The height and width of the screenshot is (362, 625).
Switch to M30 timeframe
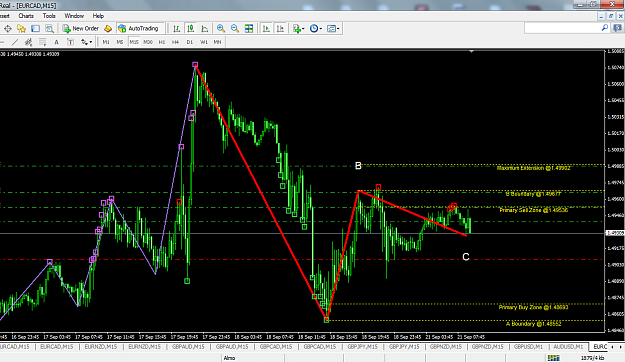point(148,42)
